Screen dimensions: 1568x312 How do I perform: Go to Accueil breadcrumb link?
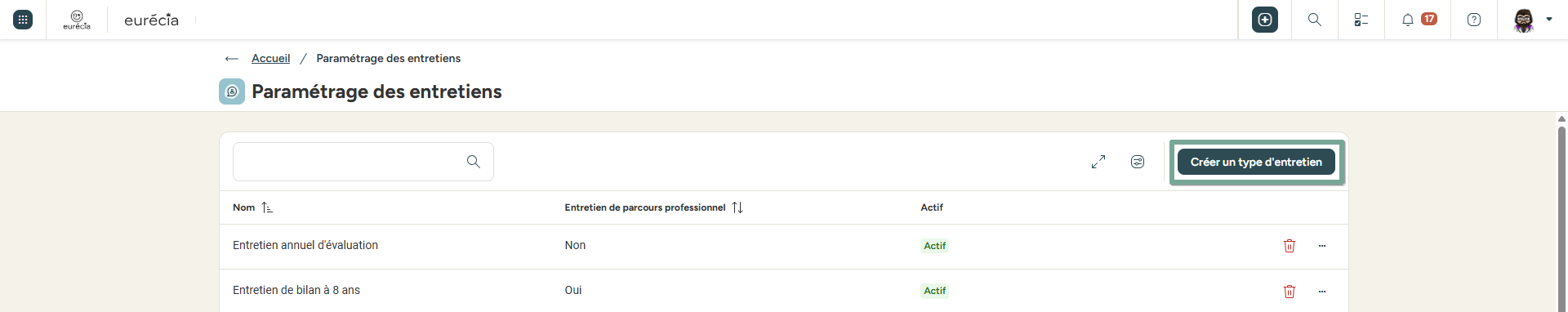coord(270,58)
